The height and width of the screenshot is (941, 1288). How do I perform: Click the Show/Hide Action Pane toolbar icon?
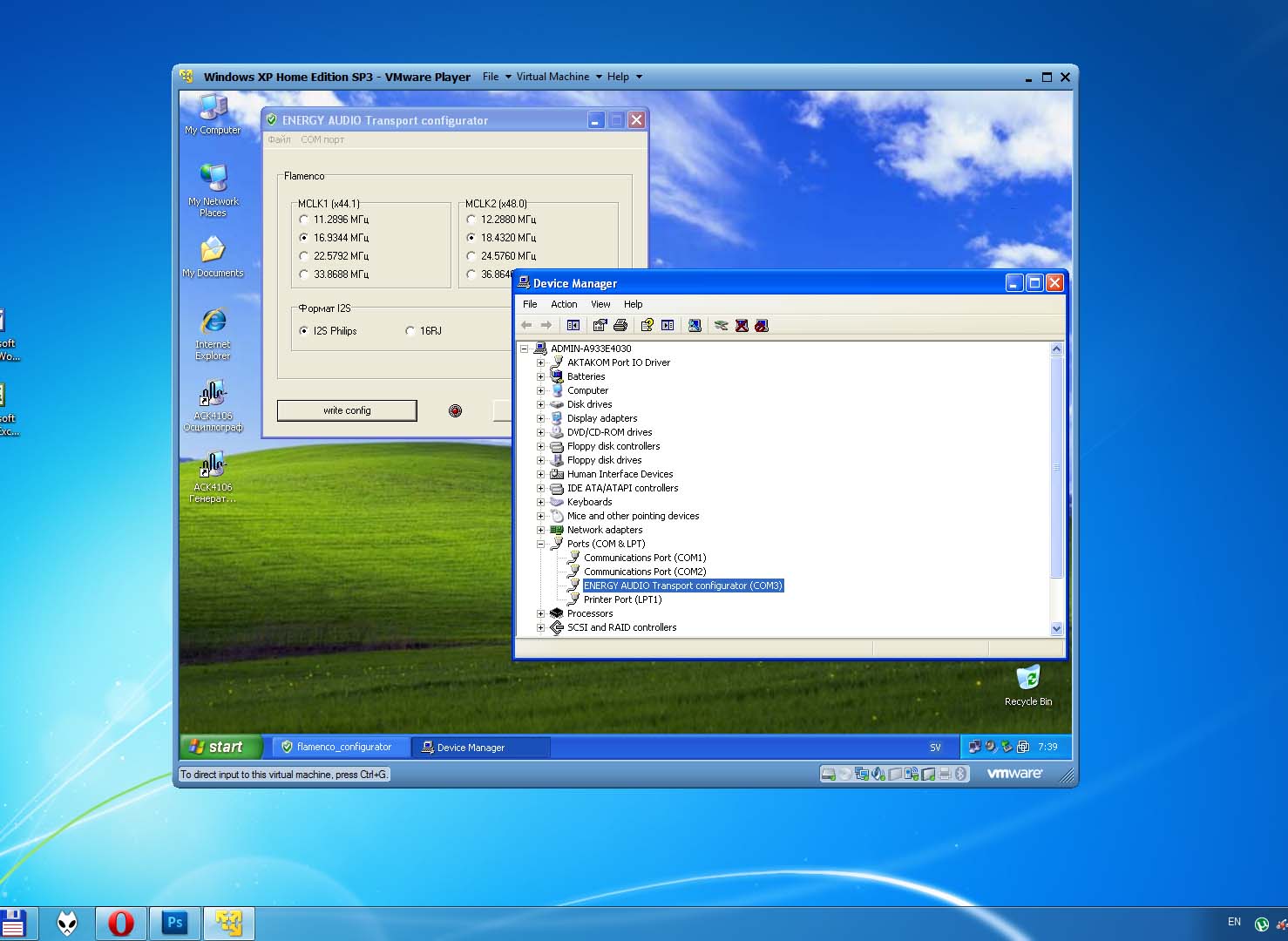pos(668,325)
